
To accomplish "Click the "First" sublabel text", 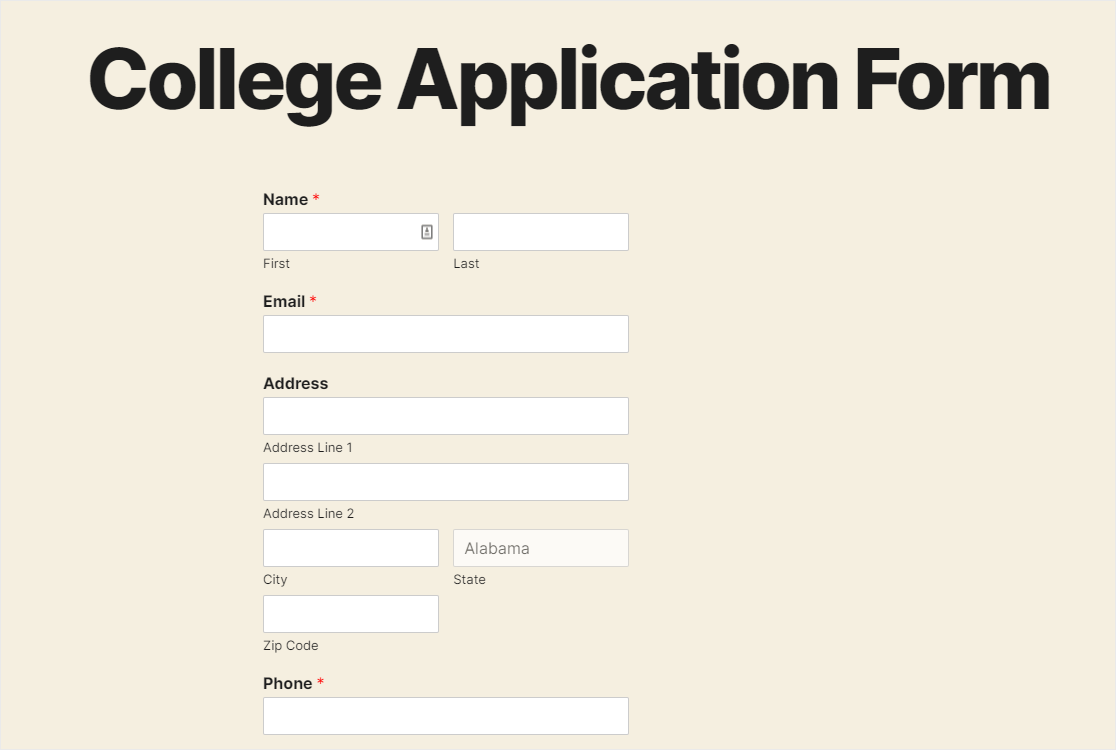I will (x=276, y=264).
